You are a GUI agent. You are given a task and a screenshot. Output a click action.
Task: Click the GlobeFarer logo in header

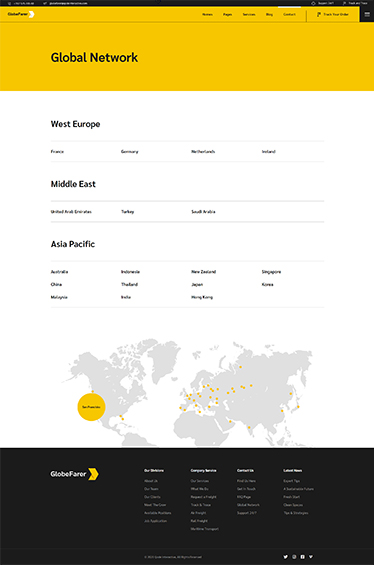[21, 14]
